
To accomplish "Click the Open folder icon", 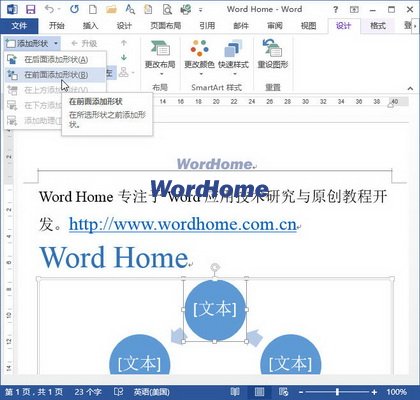I will coord(111,10).
